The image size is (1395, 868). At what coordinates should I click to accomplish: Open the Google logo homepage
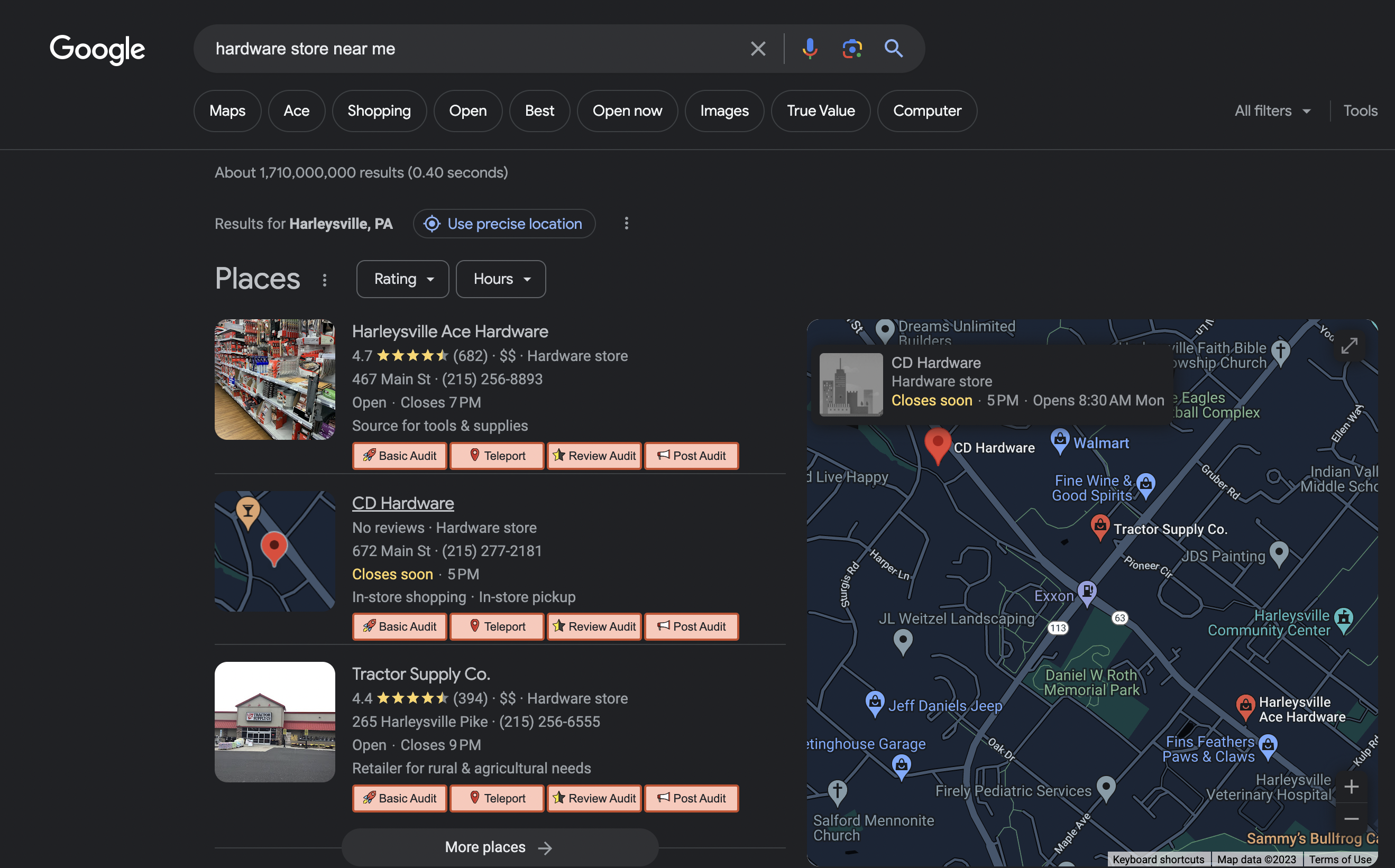(97, 49)
